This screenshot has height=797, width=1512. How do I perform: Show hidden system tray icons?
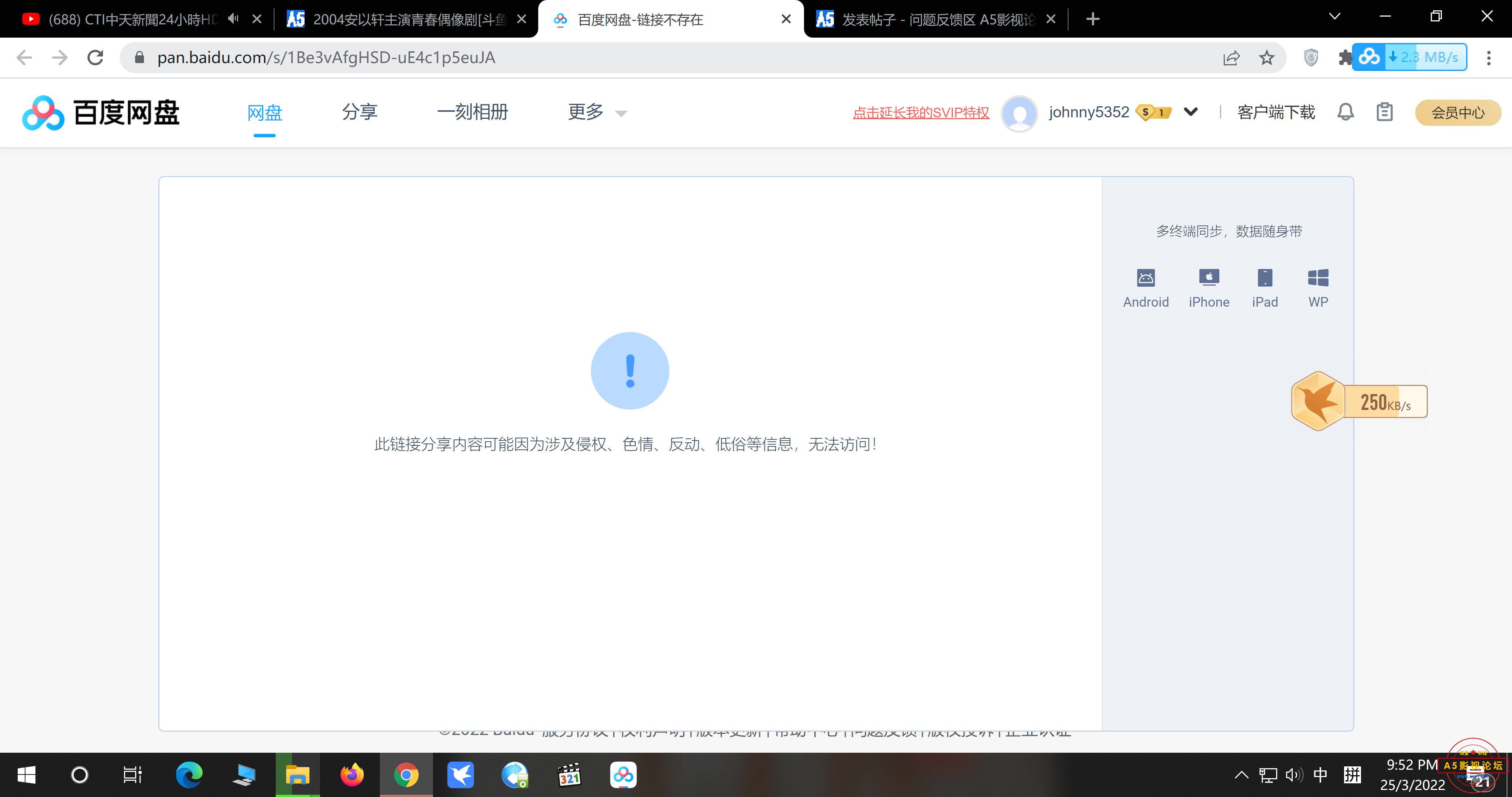tap(1241, 775)
